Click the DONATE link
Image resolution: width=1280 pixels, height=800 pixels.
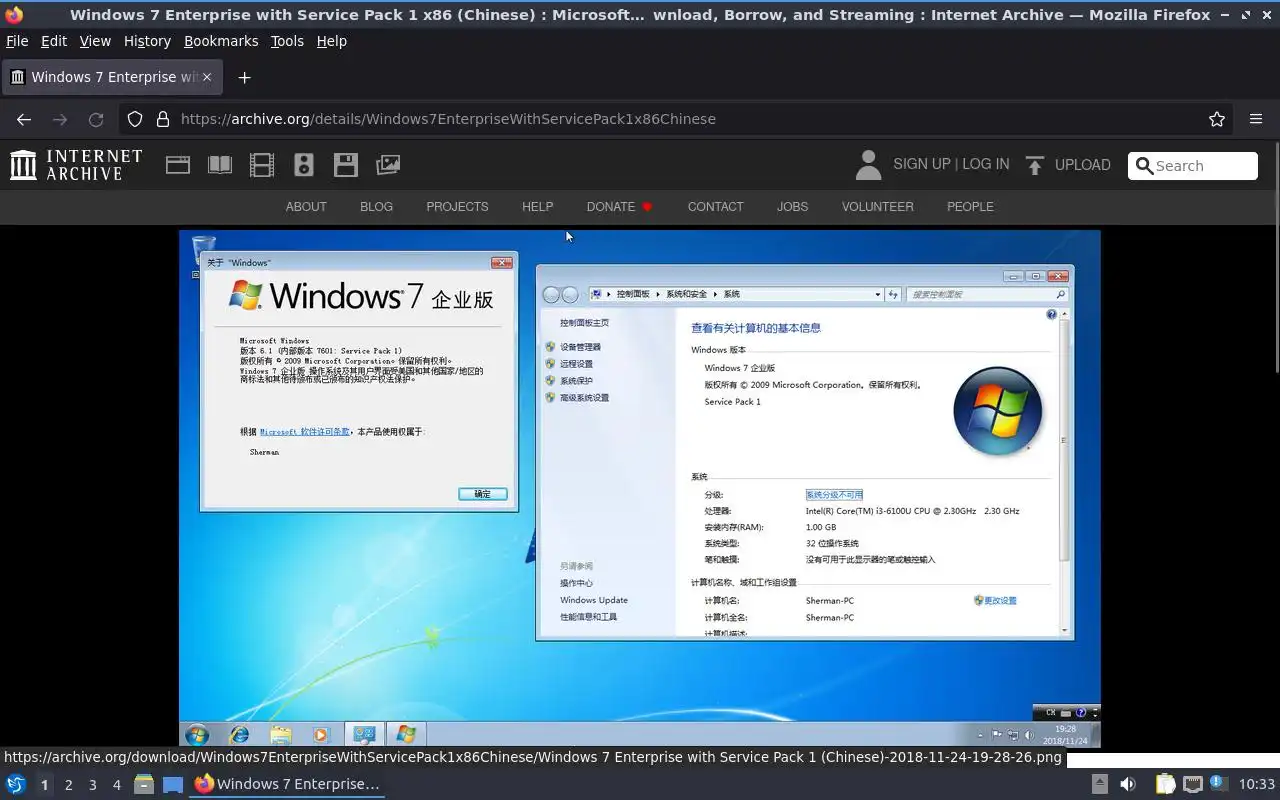(x=611, y=206)
